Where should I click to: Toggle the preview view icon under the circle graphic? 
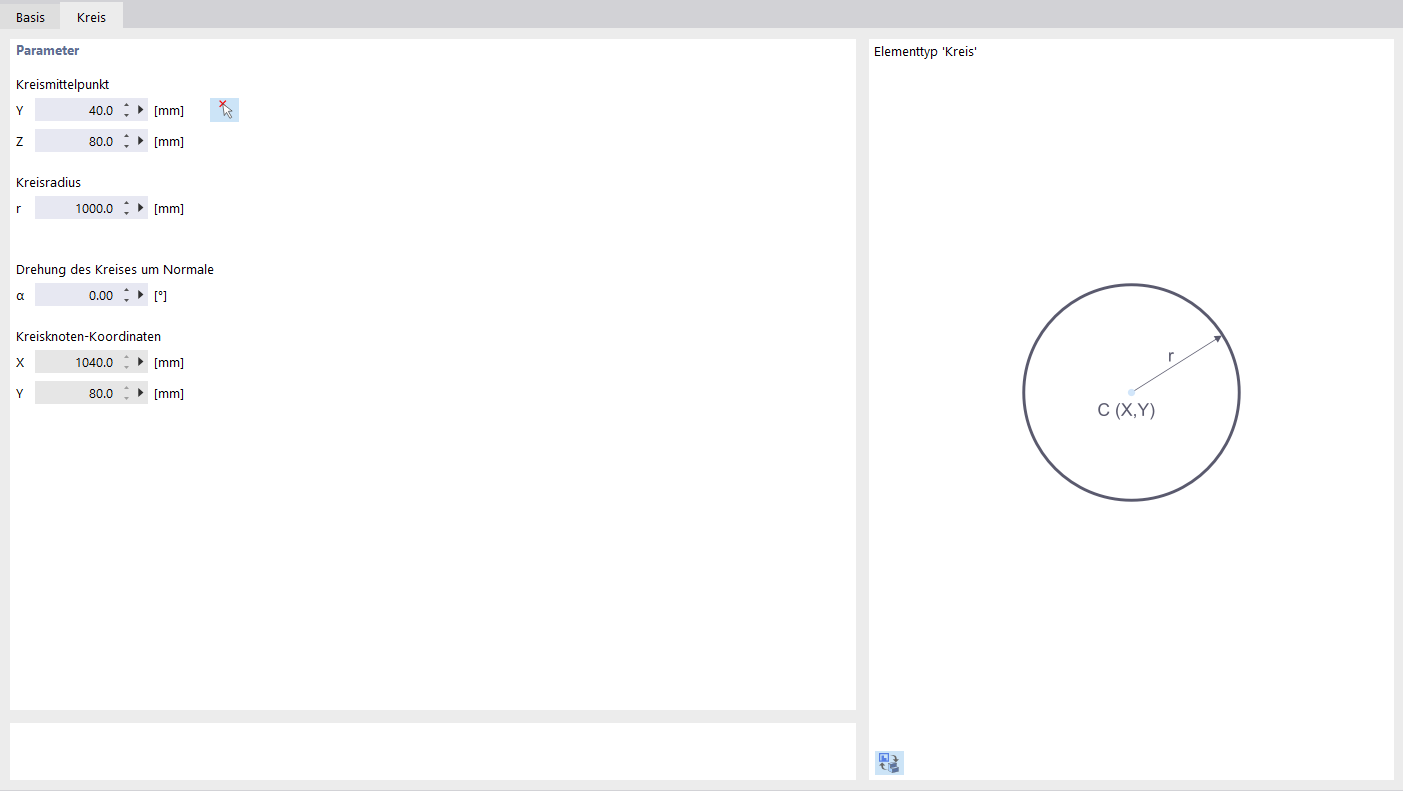click(x=889, y=763)
